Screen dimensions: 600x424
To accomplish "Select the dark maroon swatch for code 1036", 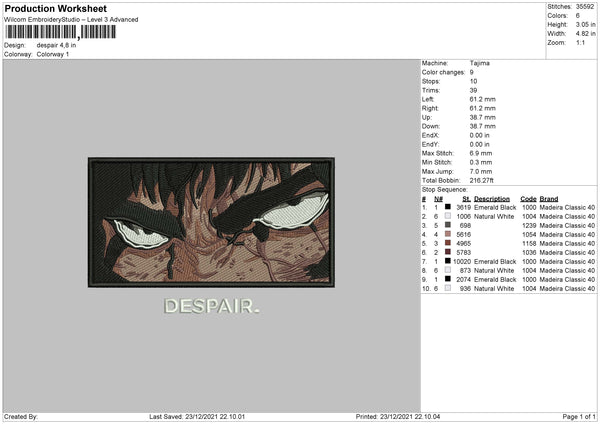I will (x=448, y=252).
